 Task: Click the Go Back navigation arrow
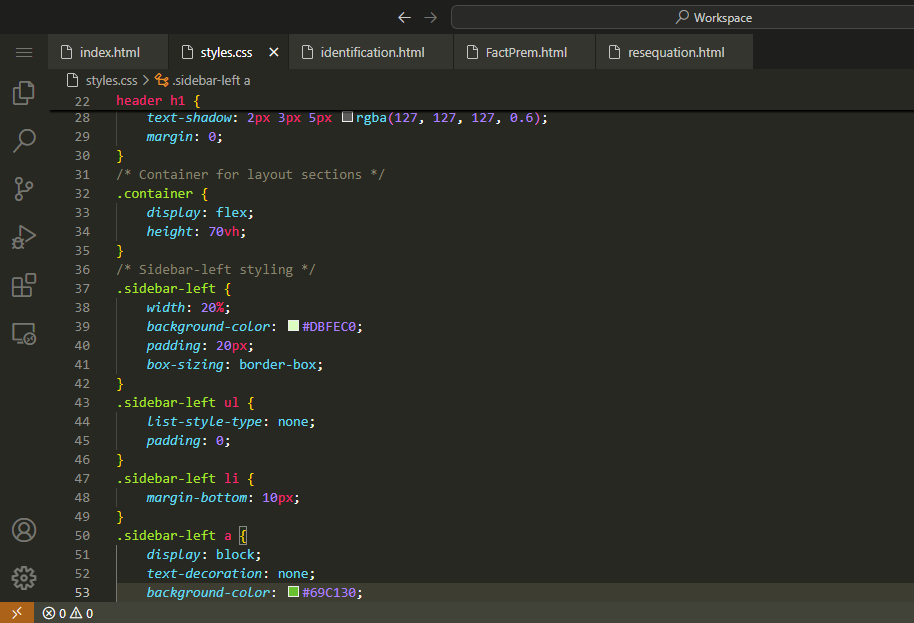click(x=404, y=17)
